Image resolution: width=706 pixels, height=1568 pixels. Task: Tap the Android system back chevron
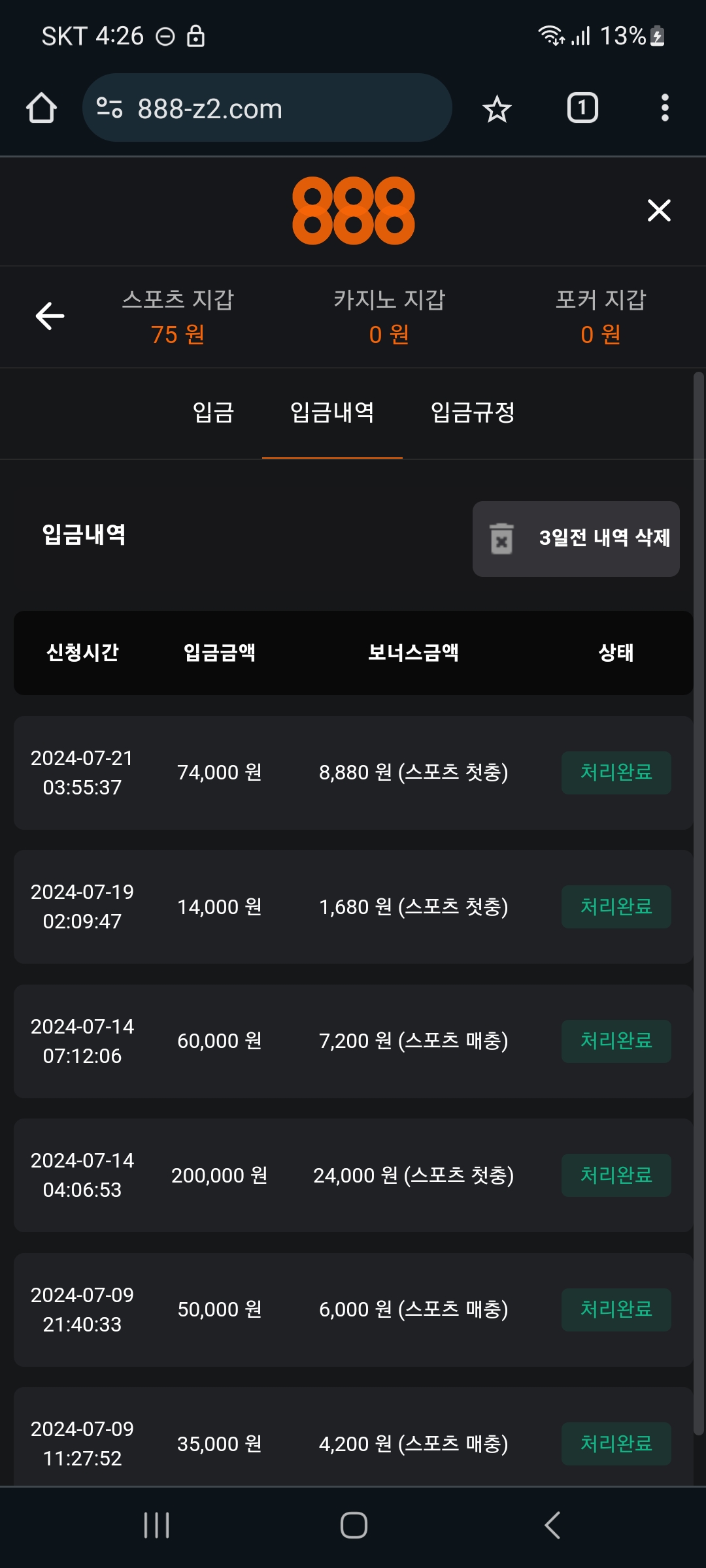click(x=552, y=1526)
